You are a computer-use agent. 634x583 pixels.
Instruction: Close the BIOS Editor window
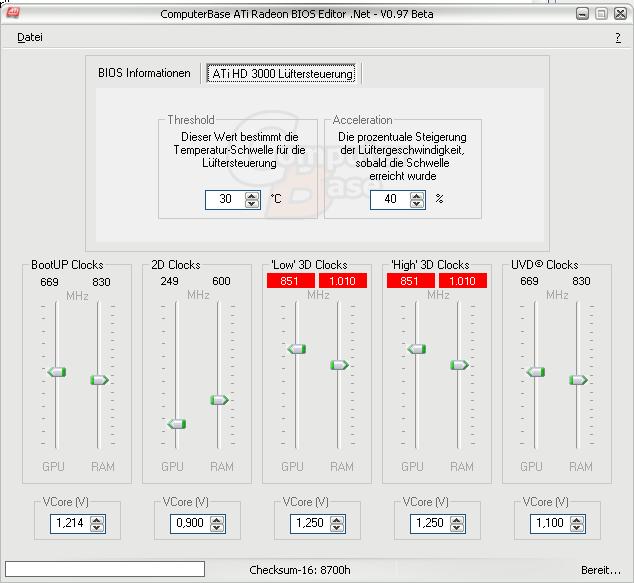(620, 14)
